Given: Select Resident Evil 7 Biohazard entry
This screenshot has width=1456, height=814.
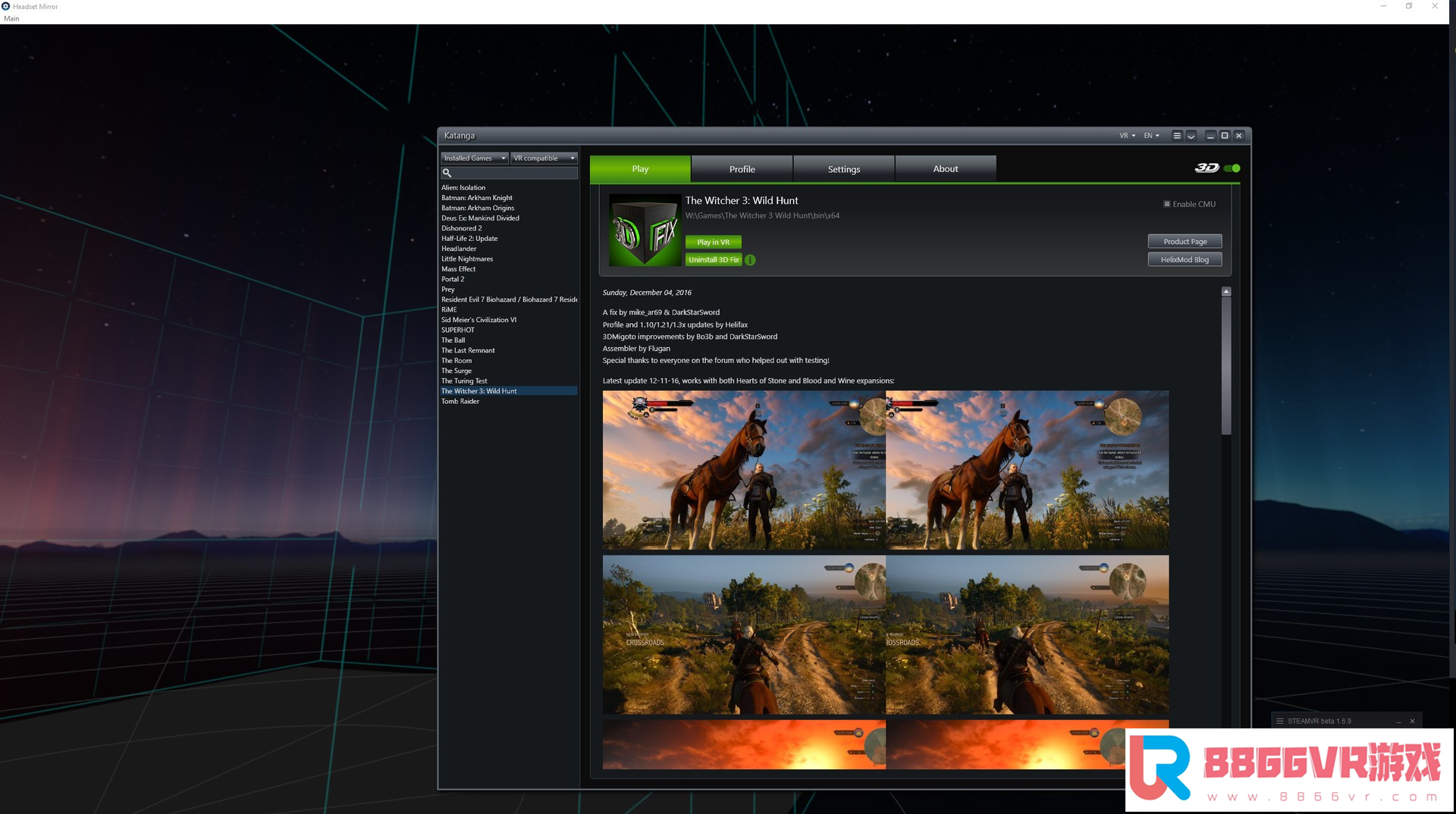Looking at the screenshot, I should [509, 299].
